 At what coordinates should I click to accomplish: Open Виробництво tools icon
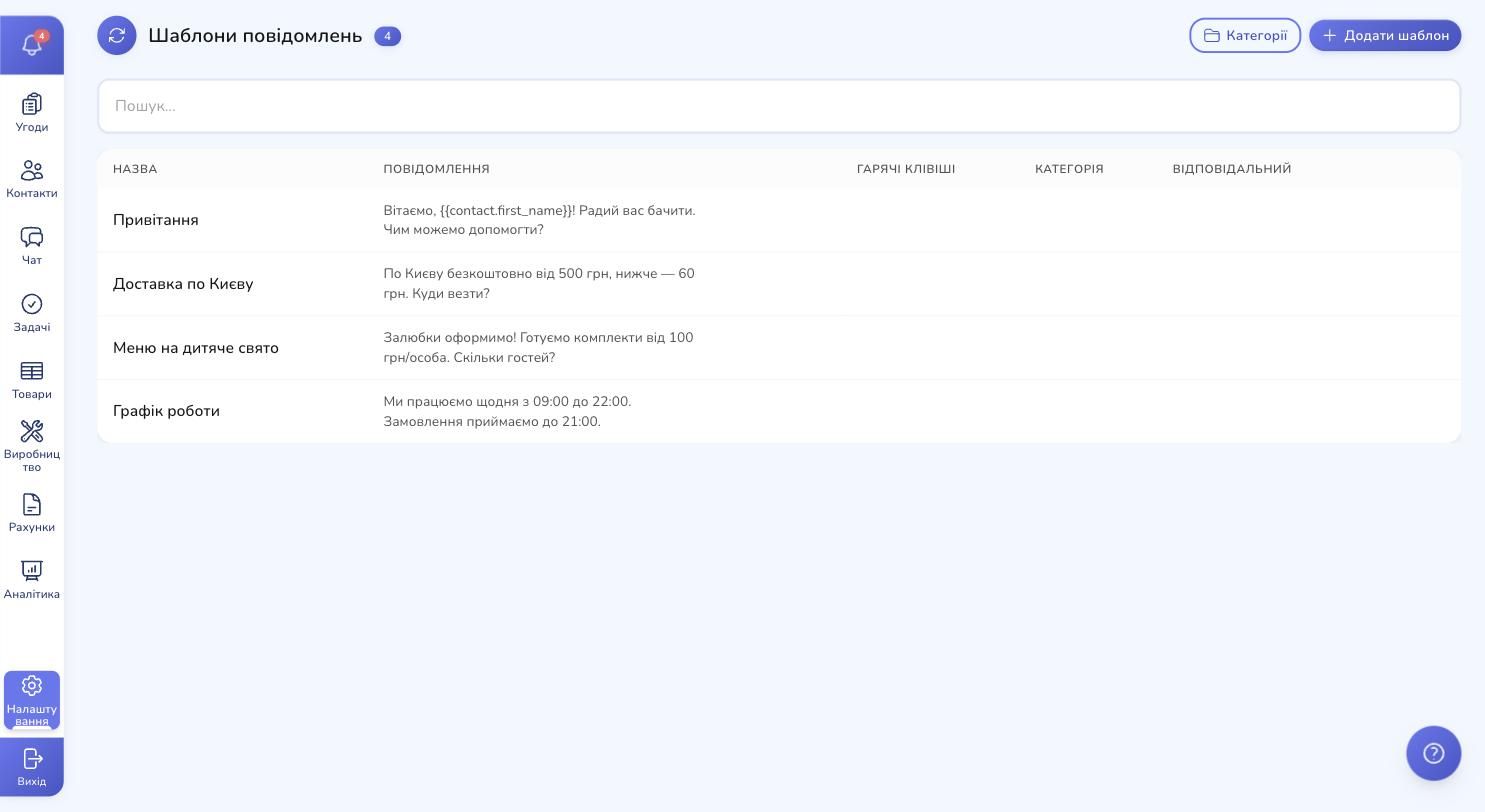click(32, 431)
